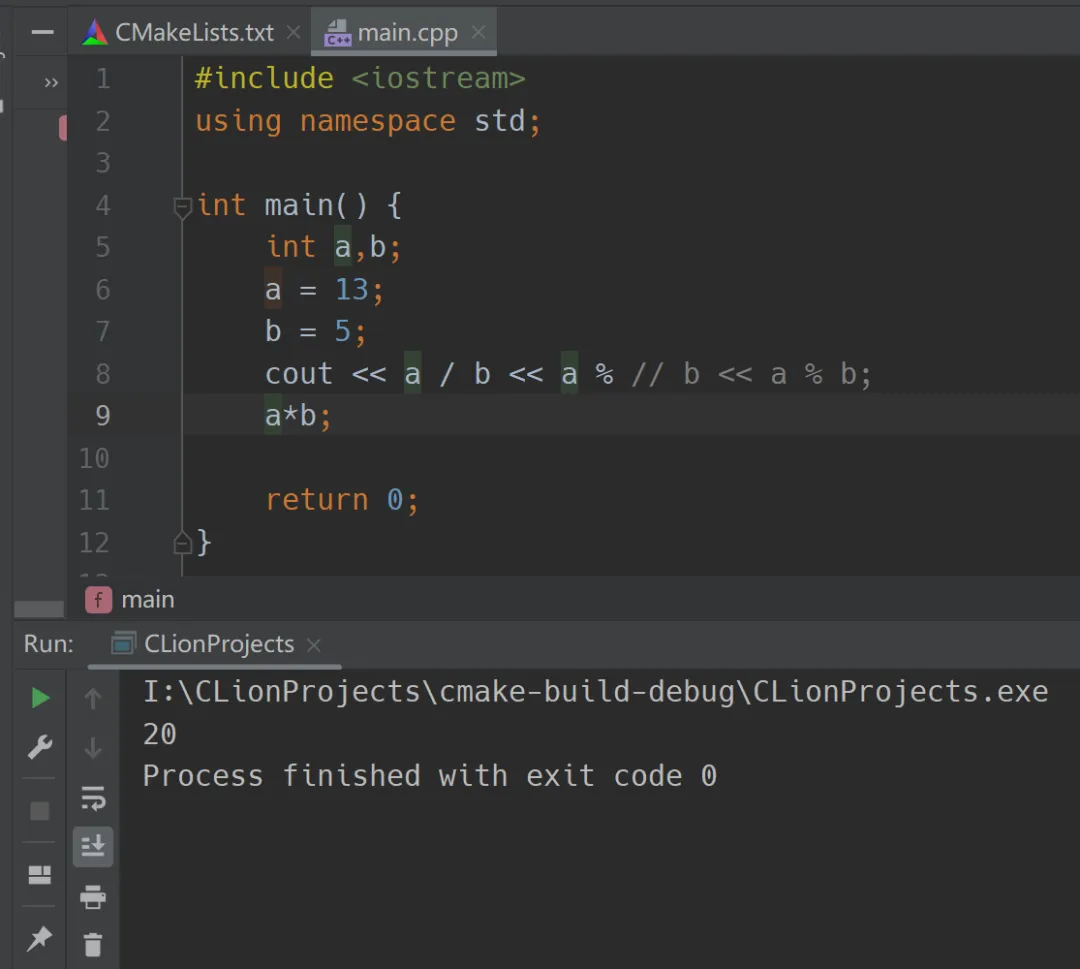Go down the stack trace arrow

(93, 747)
